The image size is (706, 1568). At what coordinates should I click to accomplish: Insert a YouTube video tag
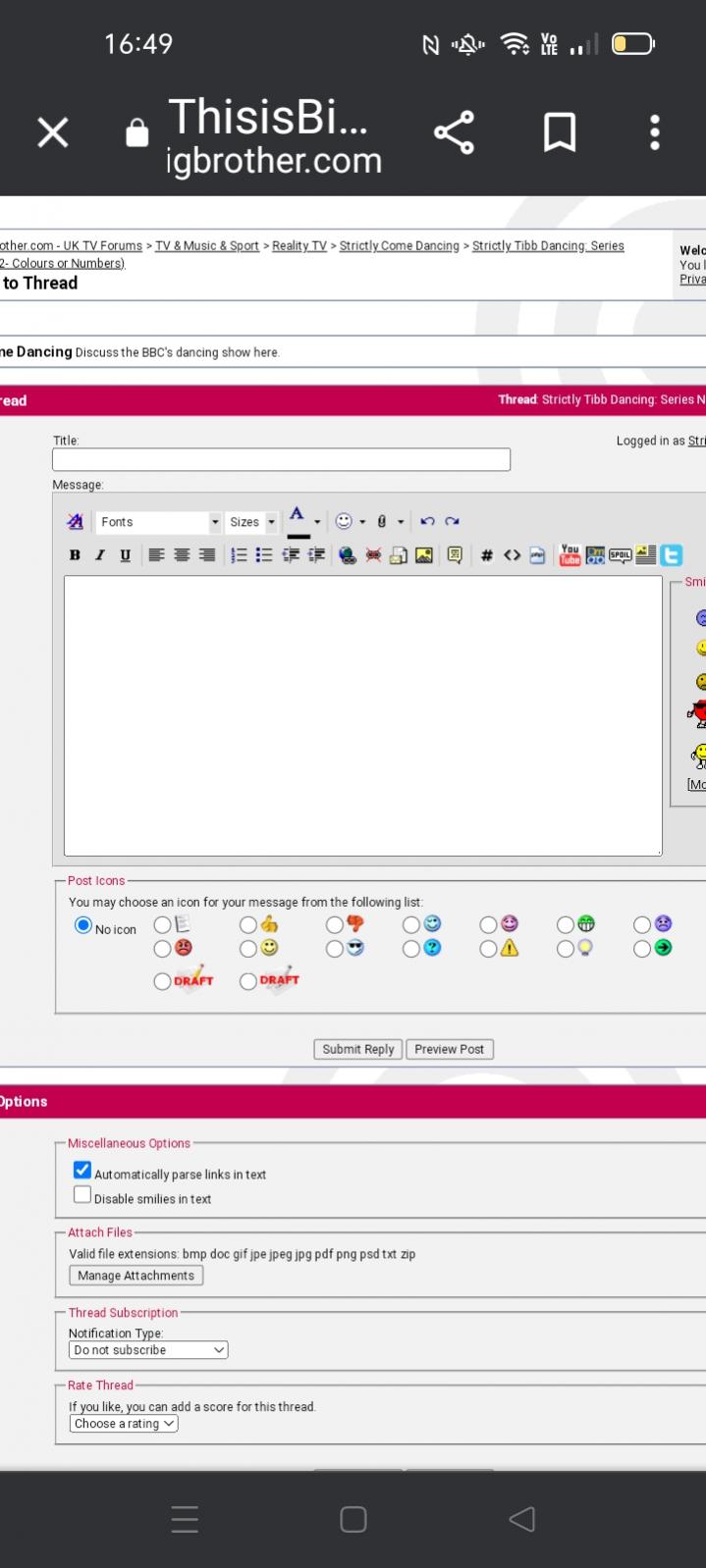point(570,555)
